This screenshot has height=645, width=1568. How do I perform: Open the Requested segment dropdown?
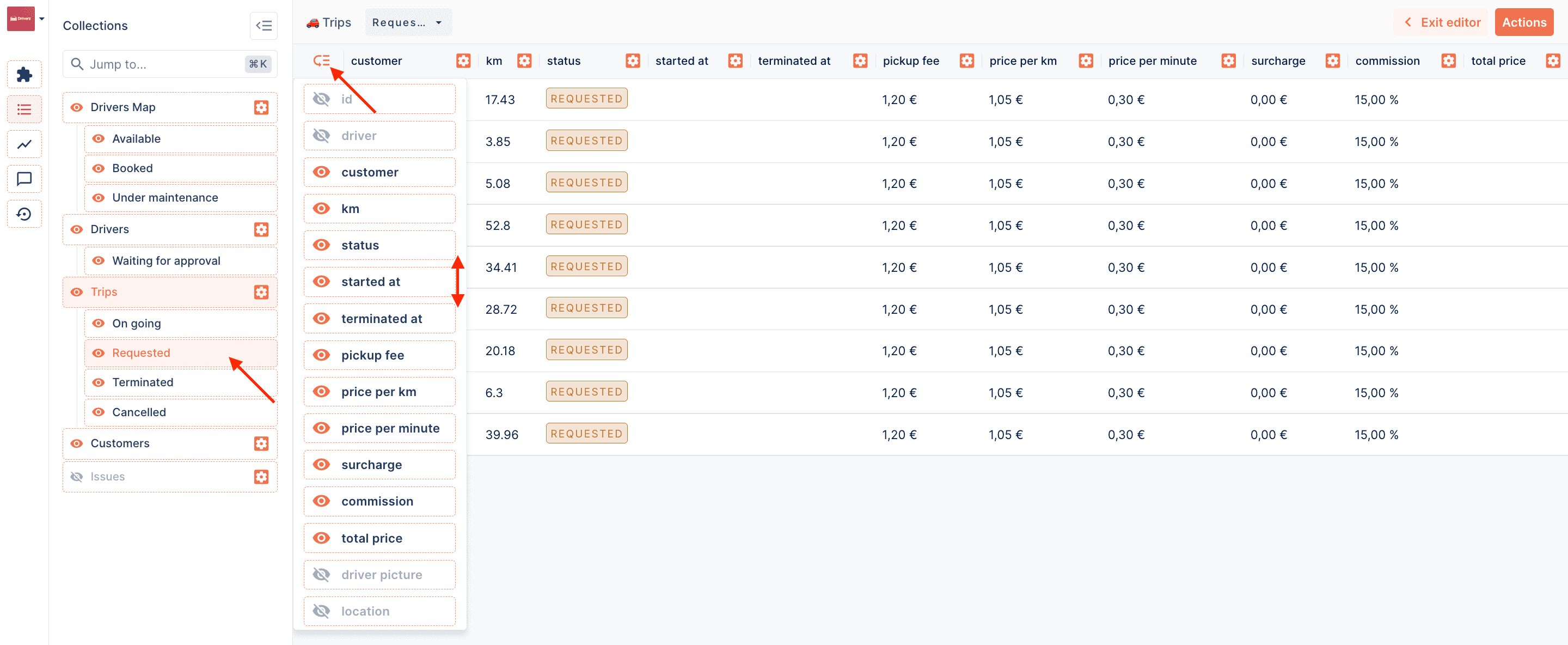[x=407, y=22]
